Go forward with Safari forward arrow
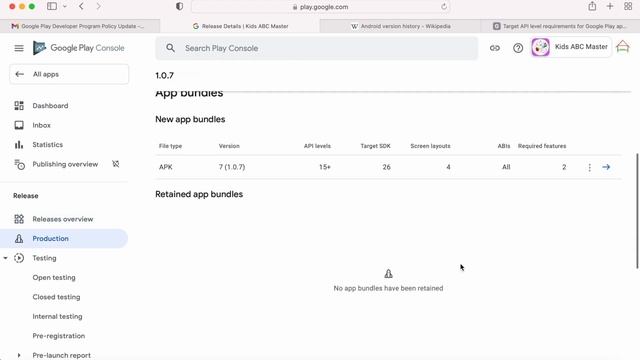Image resolution: width=640 pixels, height=360 pixels. tap(98, 7)
